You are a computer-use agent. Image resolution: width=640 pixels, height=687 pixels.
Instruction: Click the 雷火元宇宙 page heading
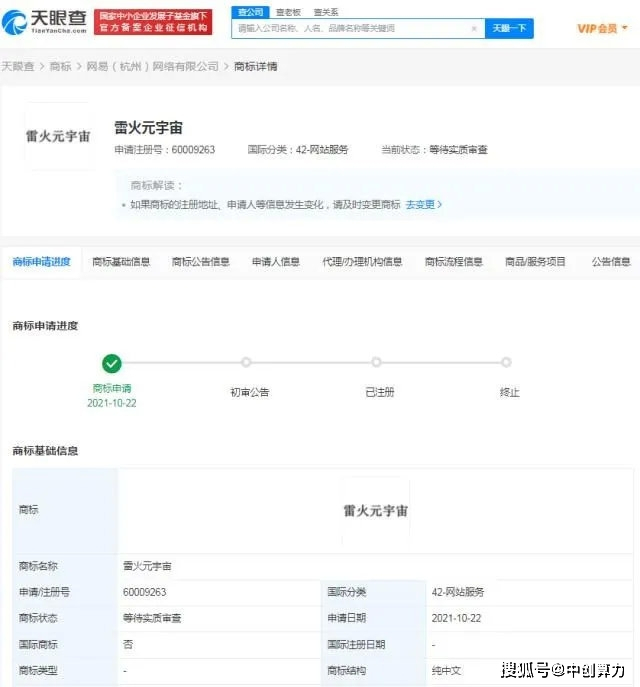149,127
